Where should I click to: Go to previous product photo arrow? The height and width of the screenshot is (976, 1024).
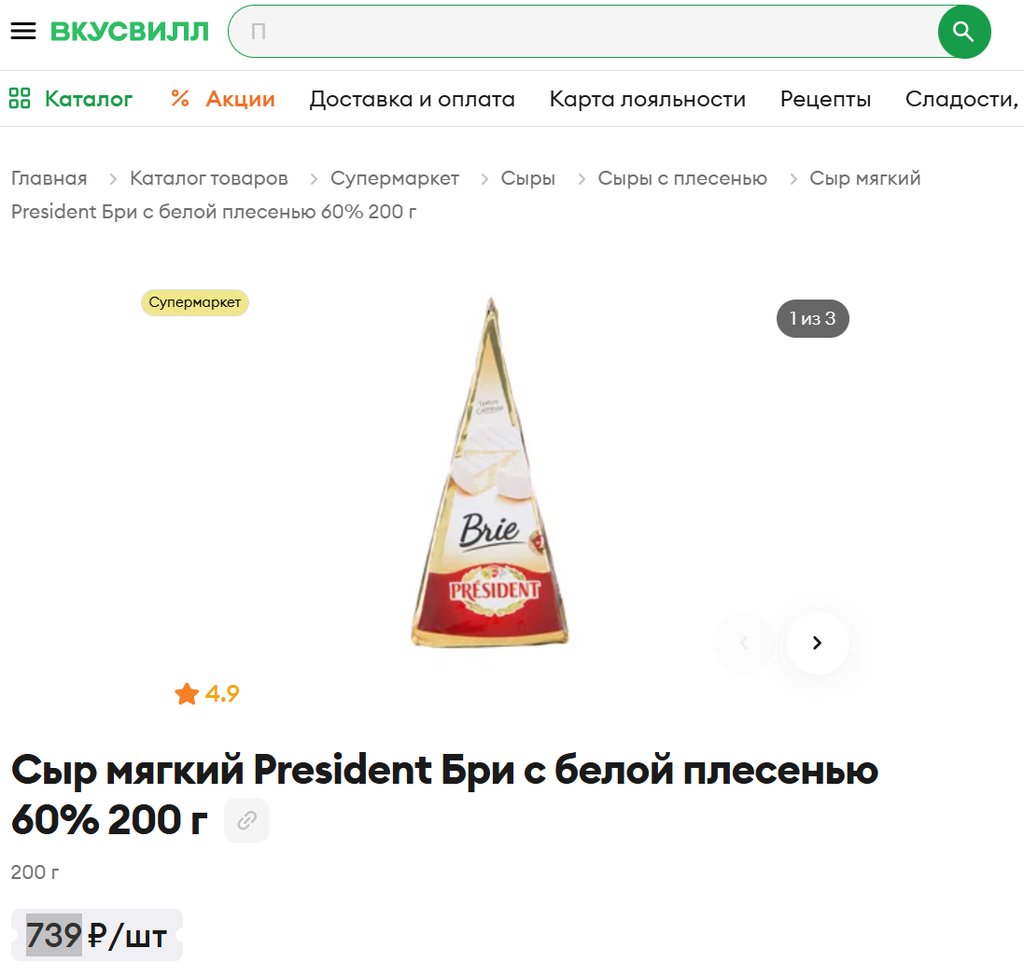[744, 643]
